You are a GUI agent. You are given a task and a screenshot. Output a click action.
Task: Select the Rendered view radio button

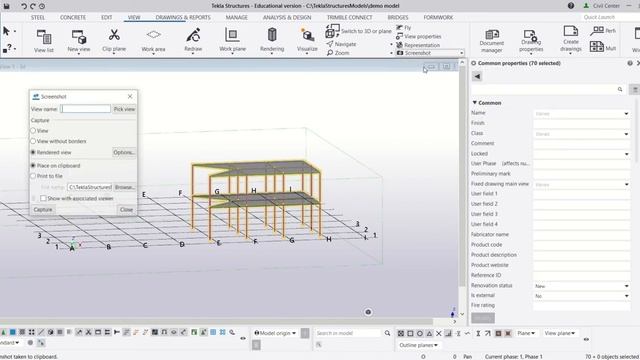coord(33,152)
